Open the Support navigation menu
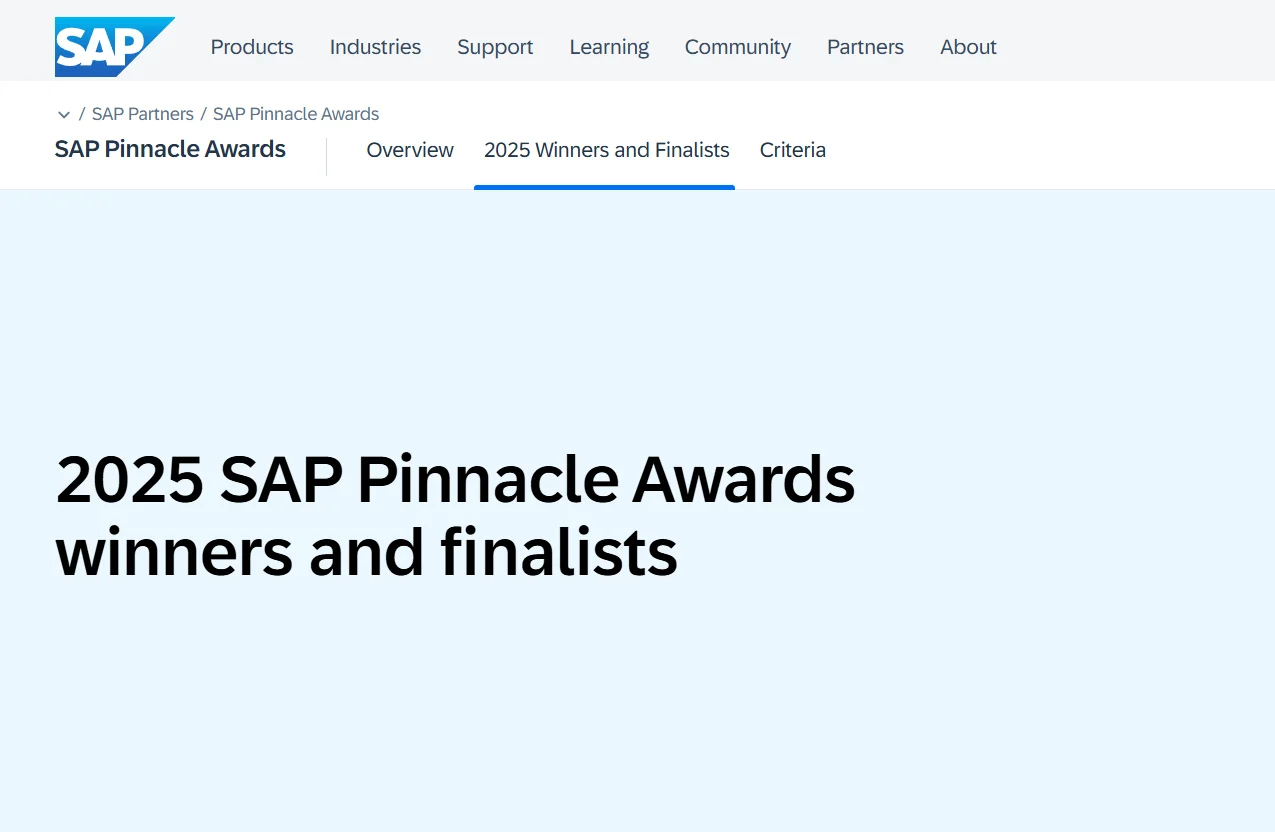Screen dimensions: 1275x832 pyautogui.click(x=495, y=47)
